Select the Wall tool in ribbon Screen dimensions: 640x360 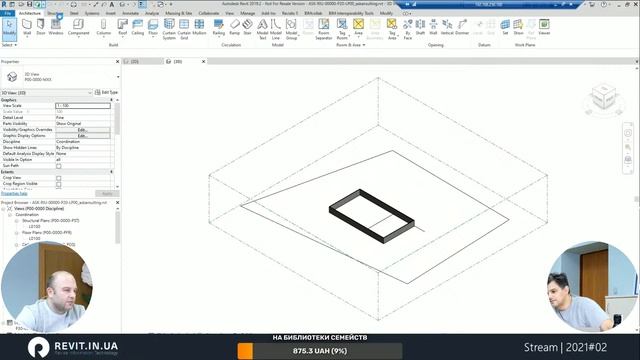(x=27, y=27)
